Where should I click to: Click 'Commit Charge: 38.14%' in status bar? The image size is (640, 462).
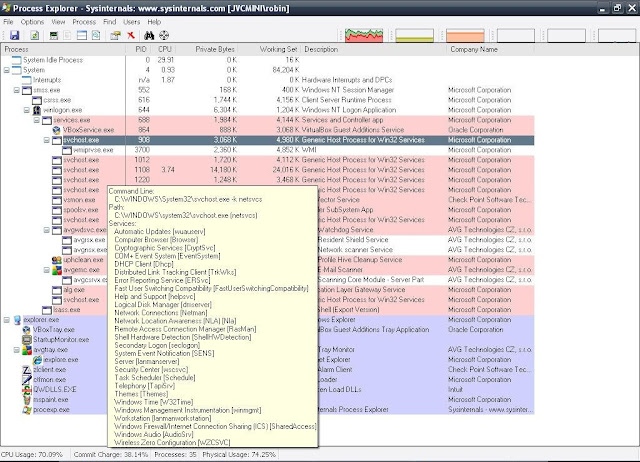pyautogui.click(x=111, y=455)
